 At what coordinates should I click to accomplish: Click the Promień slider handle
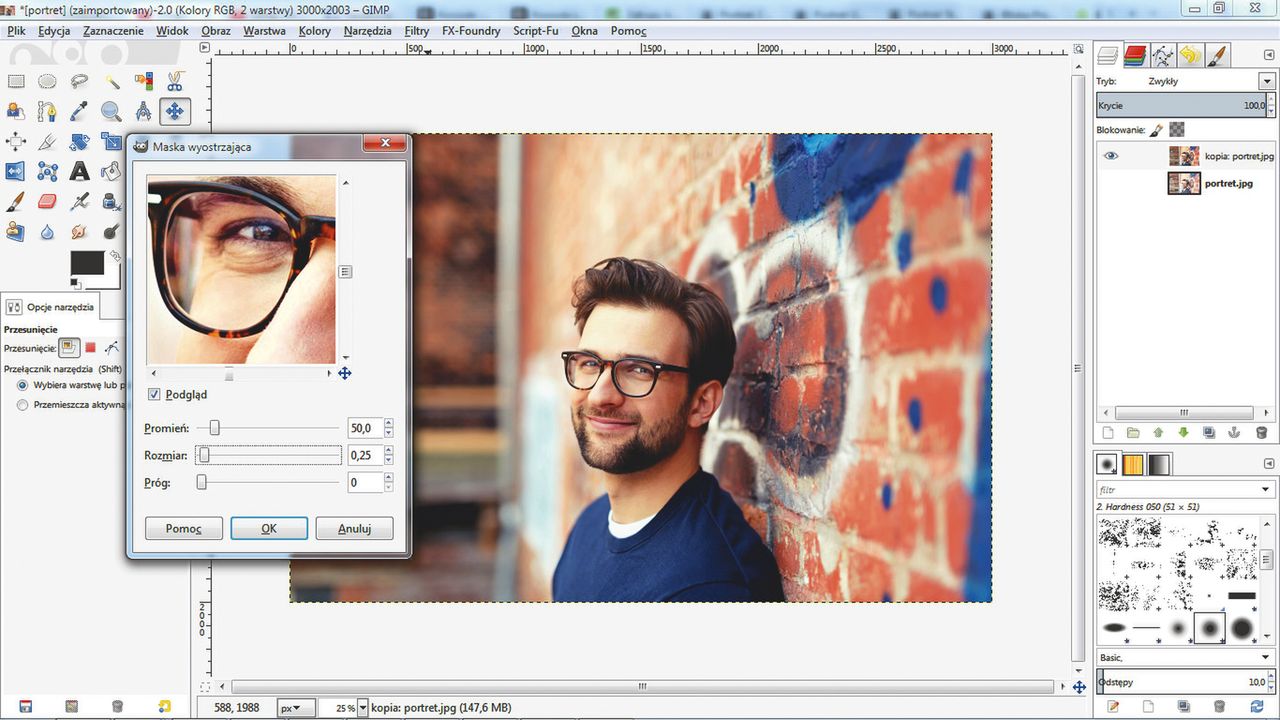tap(213, 428)
